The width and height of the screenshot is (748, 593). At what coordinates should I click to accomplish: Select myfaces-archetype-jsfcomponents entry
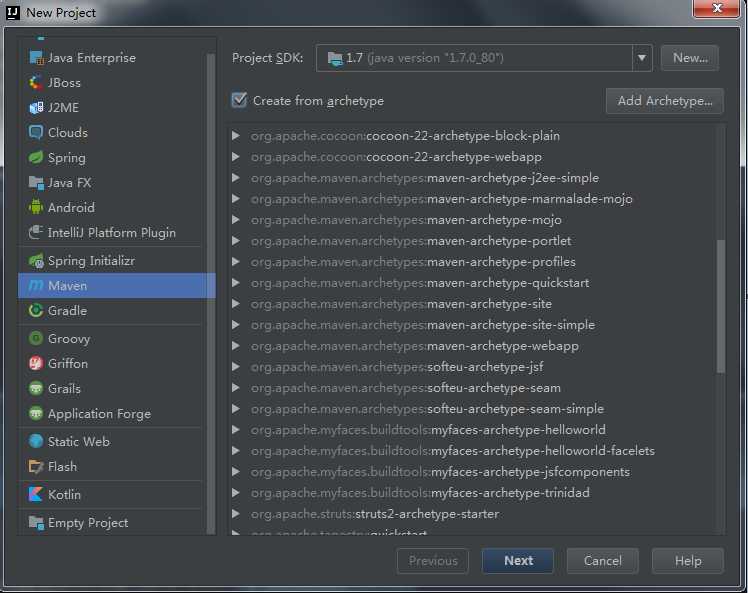click(440, 472)
